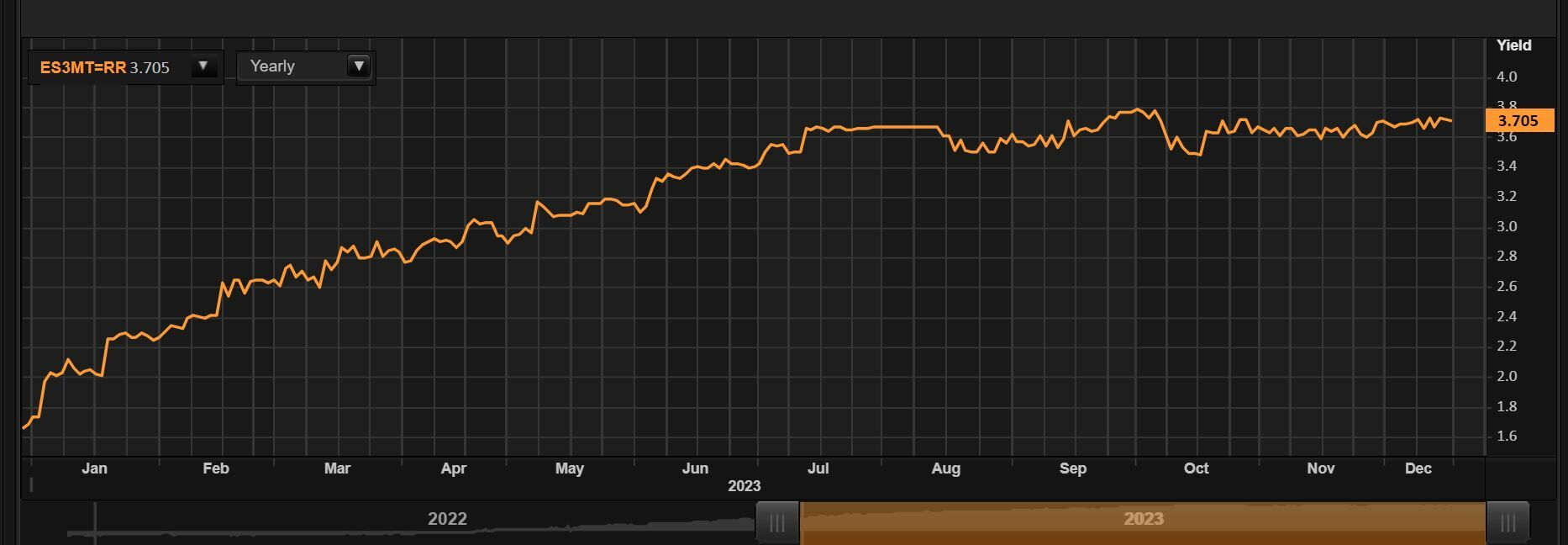Screen dimensions: 1568x545
Task: Click the 2.6 yield axis value
Action: click(1507, 286)
